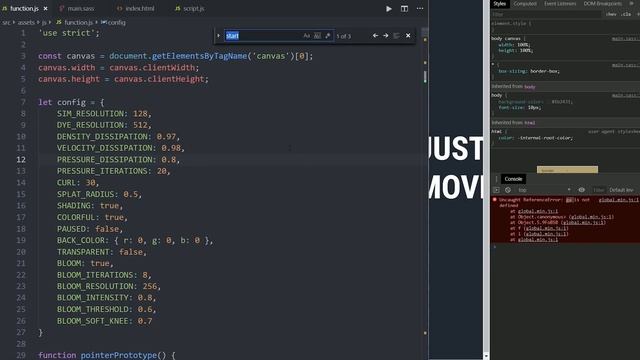Open the DevTools Computed tab

tap(525, 4)
